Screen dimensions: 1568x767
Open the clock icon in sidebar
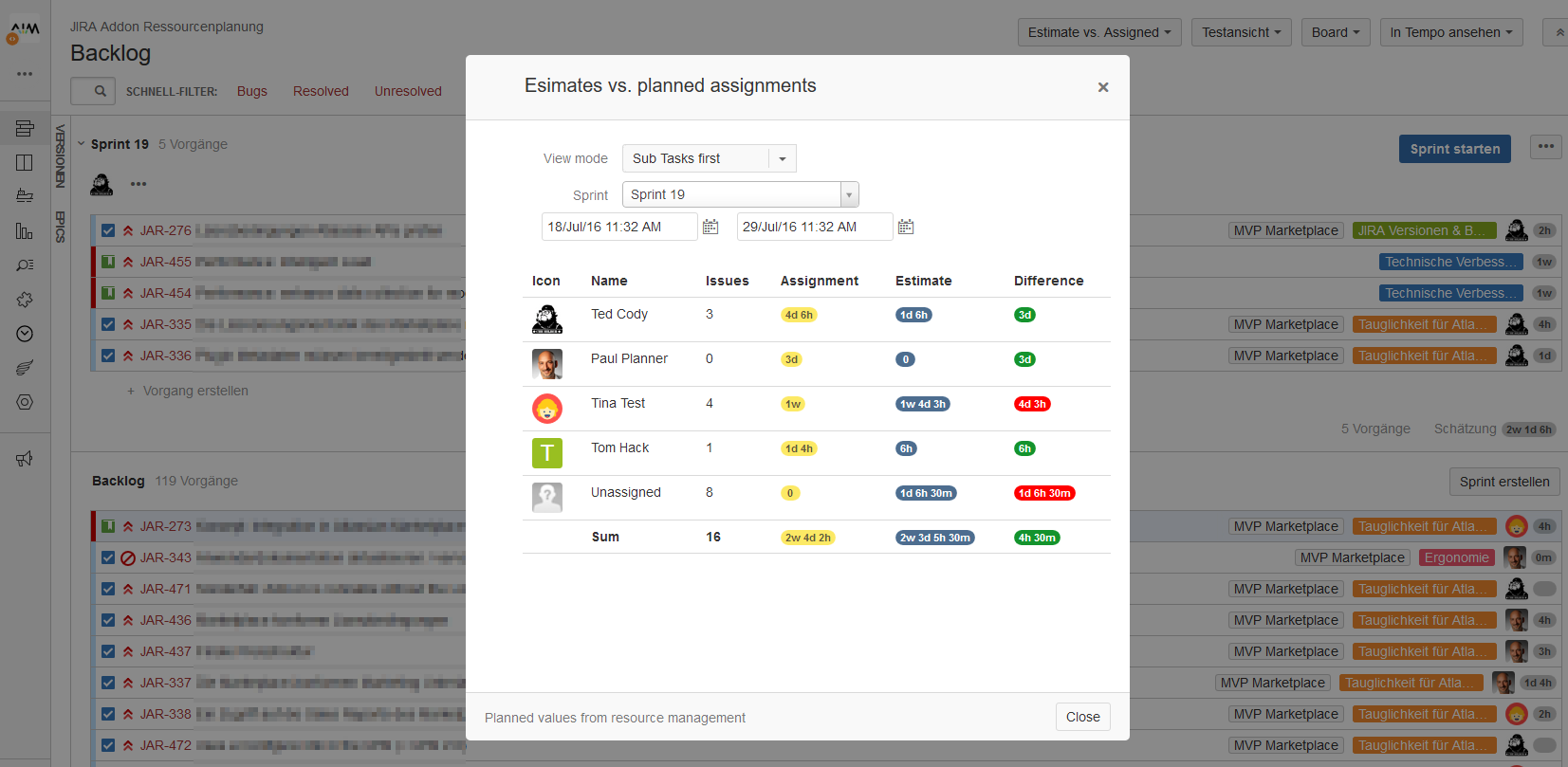click(x=25, y=334)
